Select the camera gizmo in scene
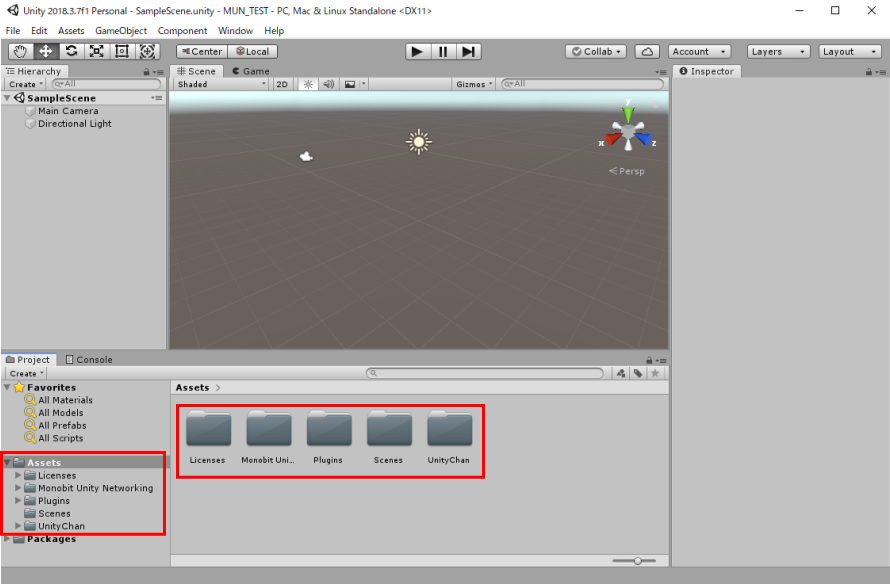Screen dimensions: 890x584 (307, 156)
